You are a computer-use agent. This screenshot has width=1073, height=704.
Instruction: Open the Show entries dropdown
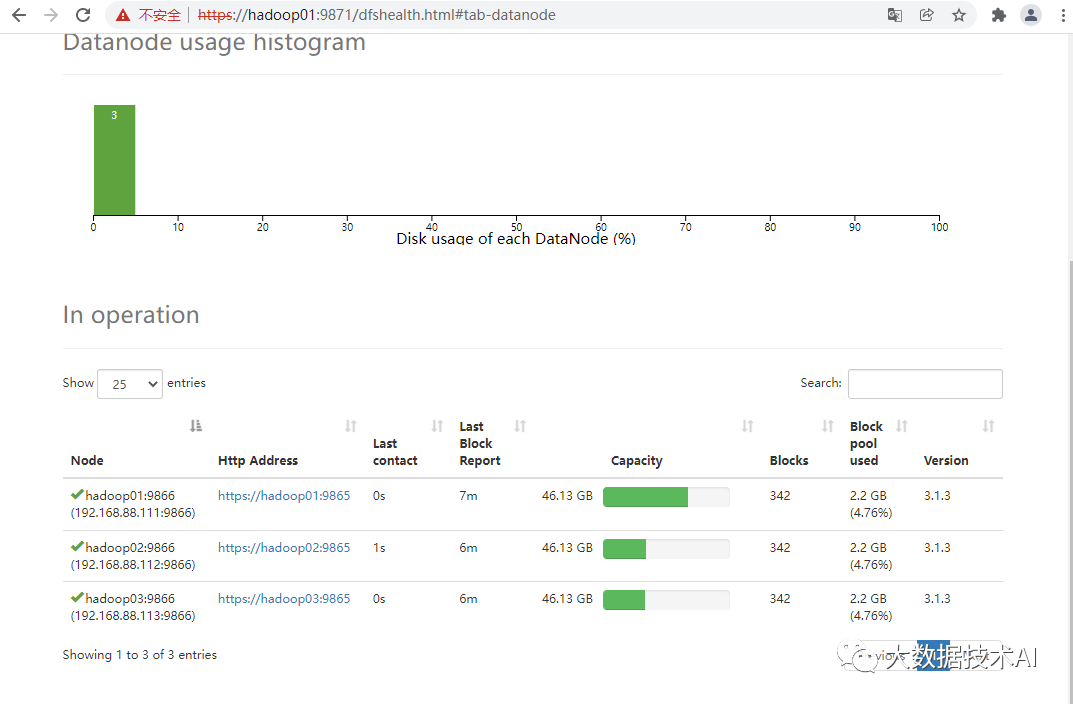click(x=130, y=384)
